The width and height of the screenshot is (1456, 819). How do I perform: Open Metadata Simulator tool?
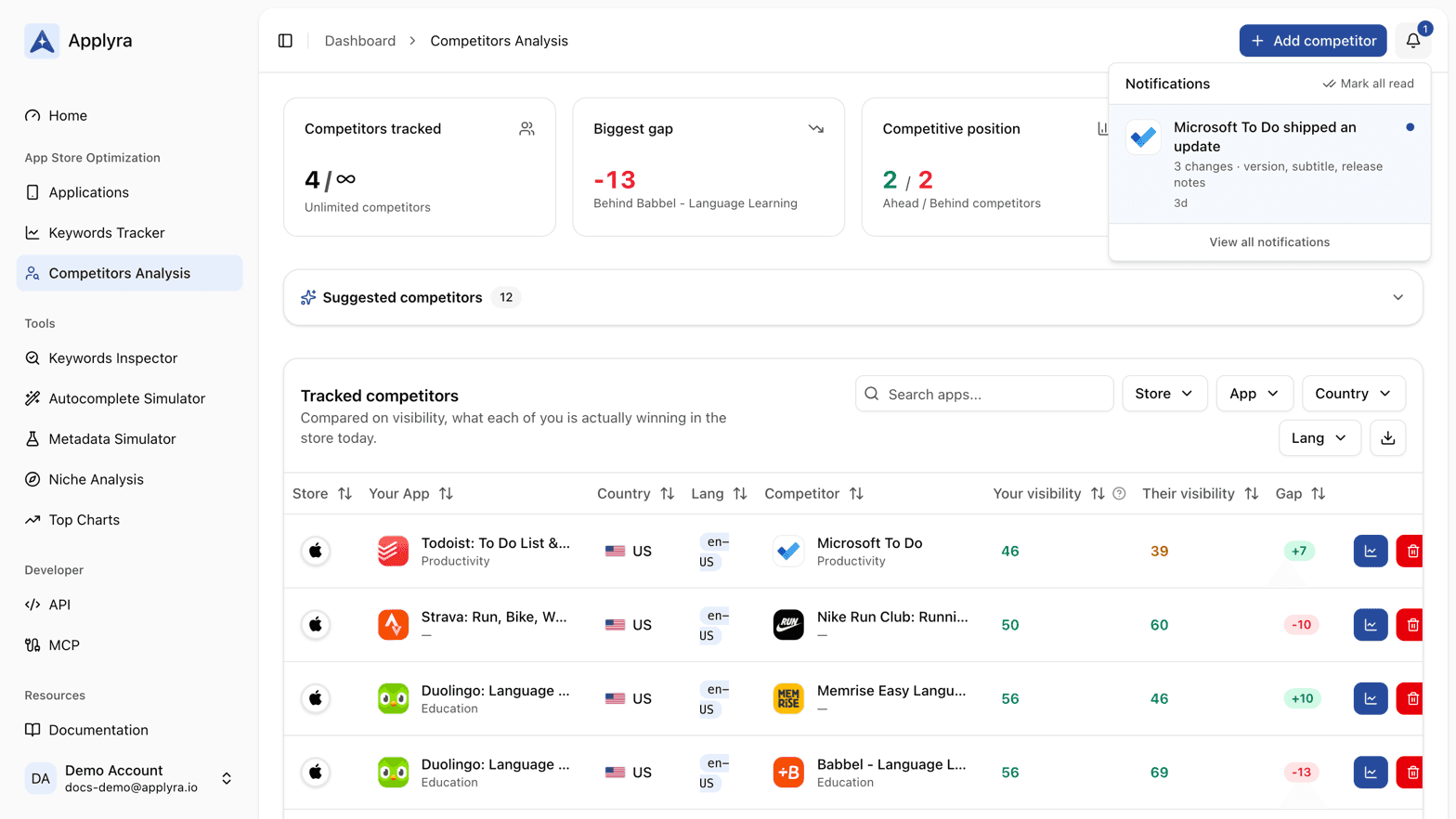point(129,439)
